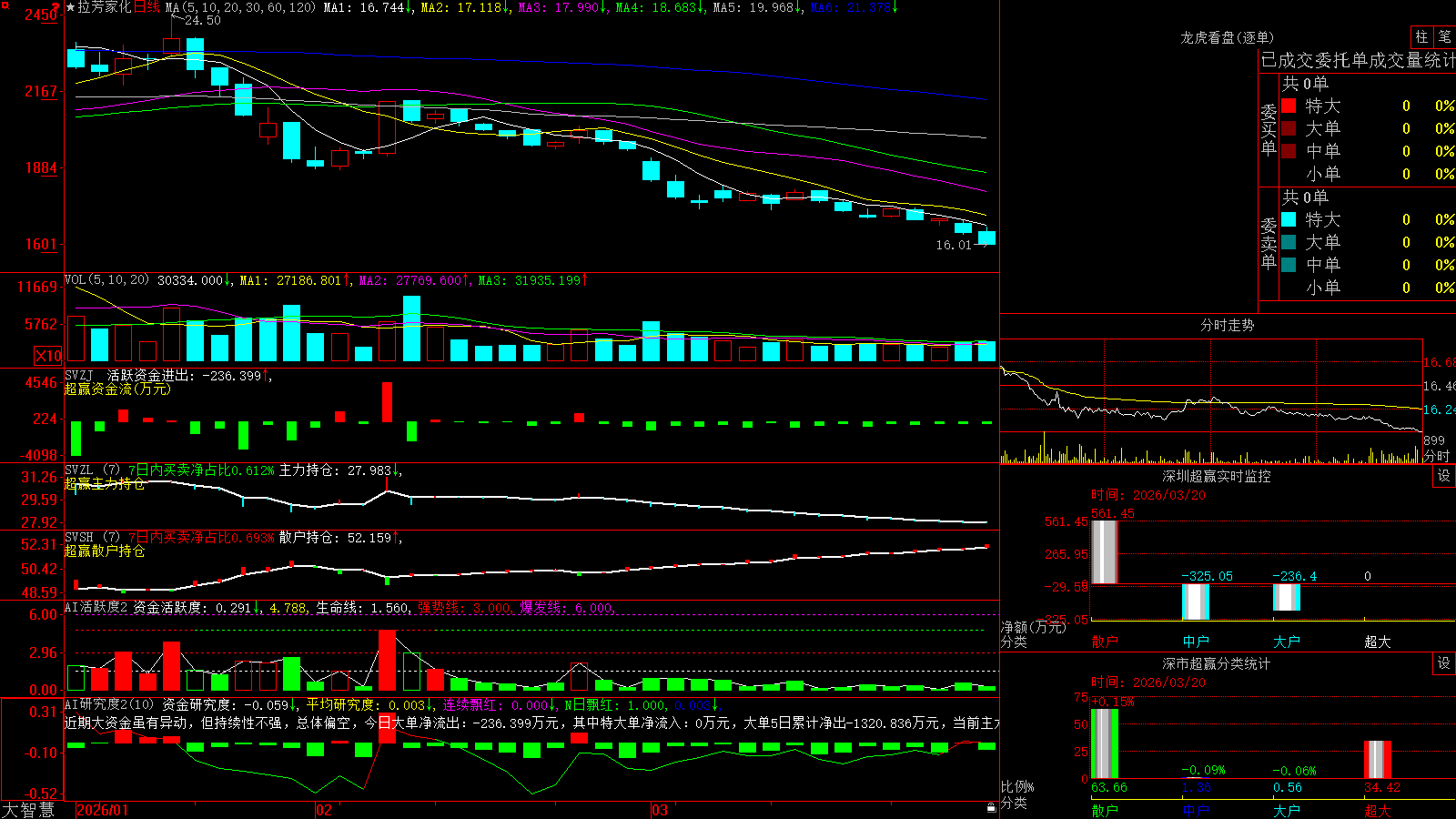Select teal 中单 sell-order color swatch
1456x819 pixels.
click(1289, 264)
